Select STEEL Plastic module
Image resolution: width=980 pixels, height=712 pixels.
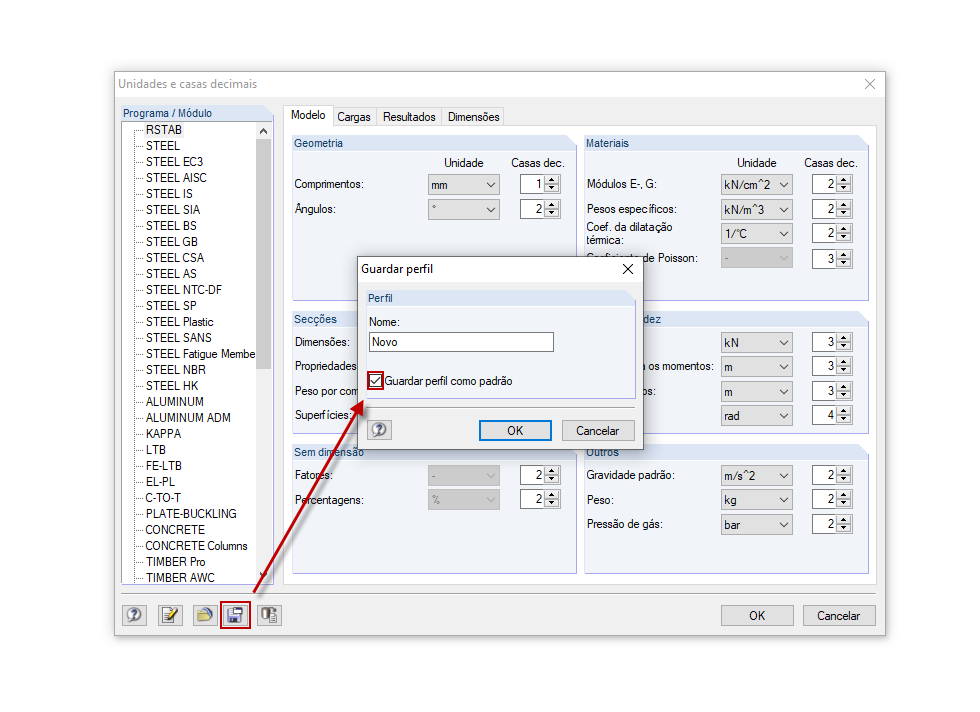[179, 322]
